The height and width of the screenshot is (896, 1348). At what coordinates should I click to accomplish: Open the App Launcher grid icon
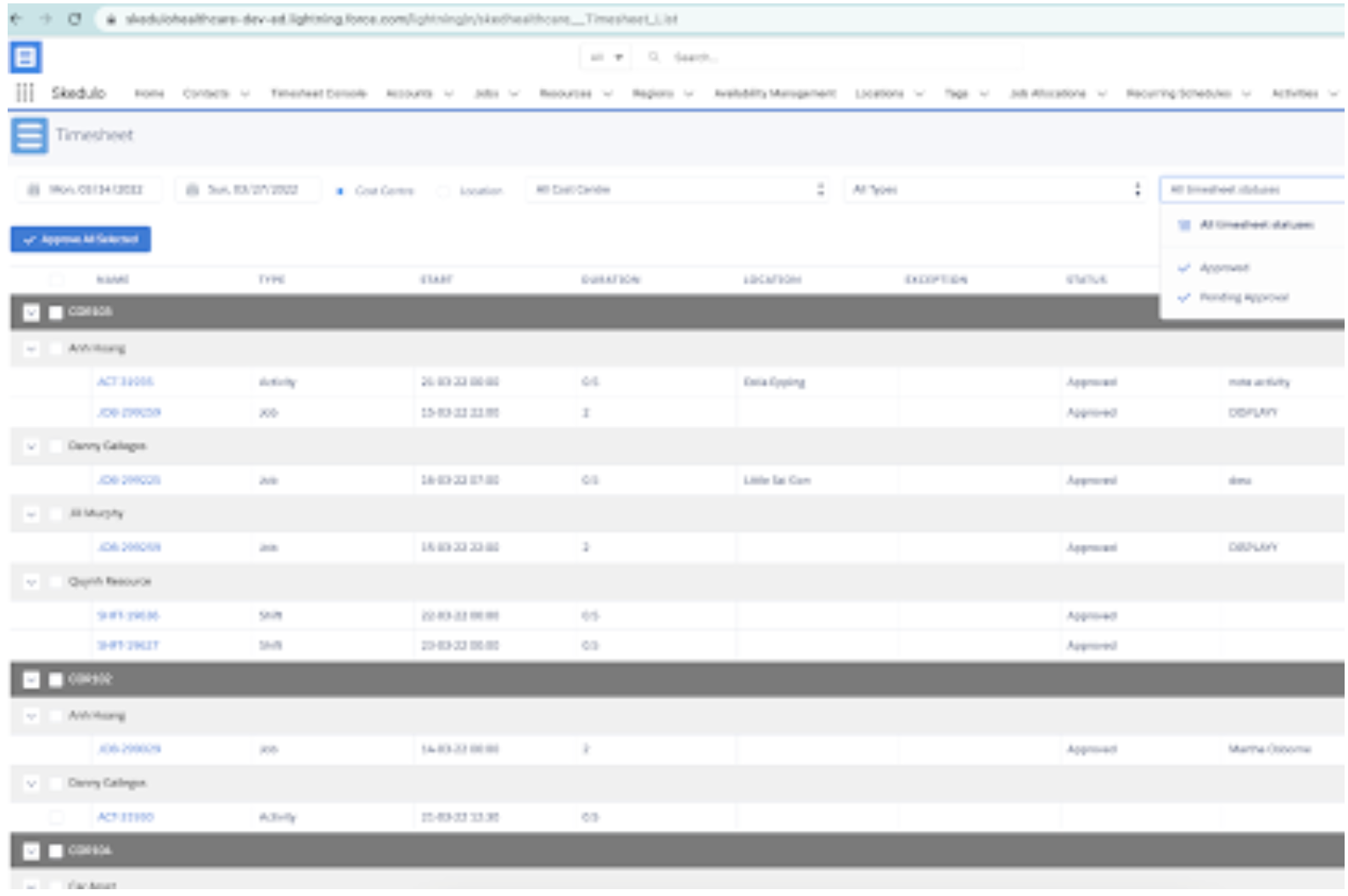25,92
